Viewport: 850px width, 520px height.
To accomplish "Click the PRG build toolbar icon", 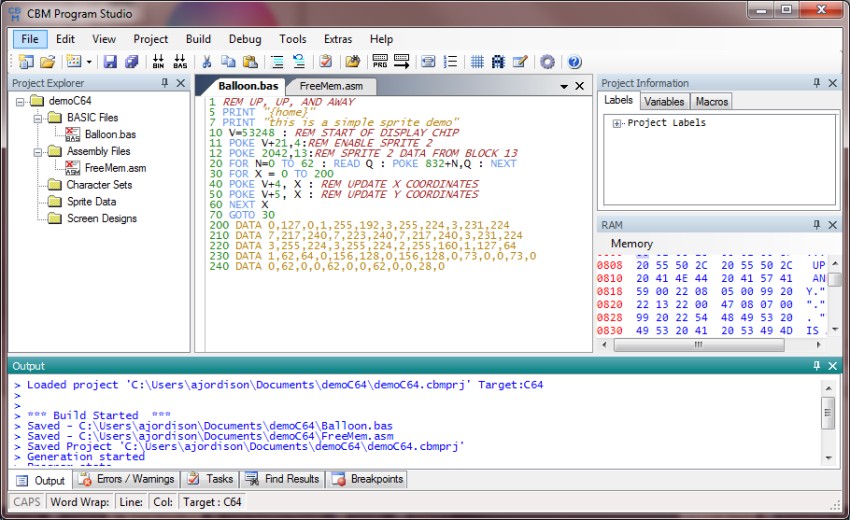I will click(x=380, y=62).
